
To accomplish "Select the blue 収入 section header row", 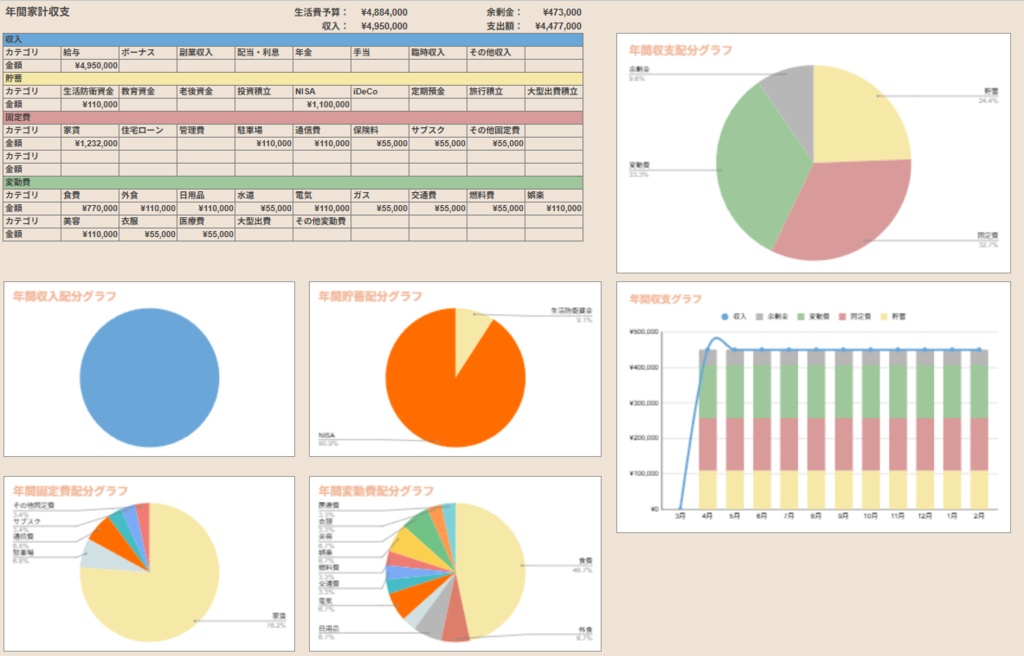I will tap(293, 40).
